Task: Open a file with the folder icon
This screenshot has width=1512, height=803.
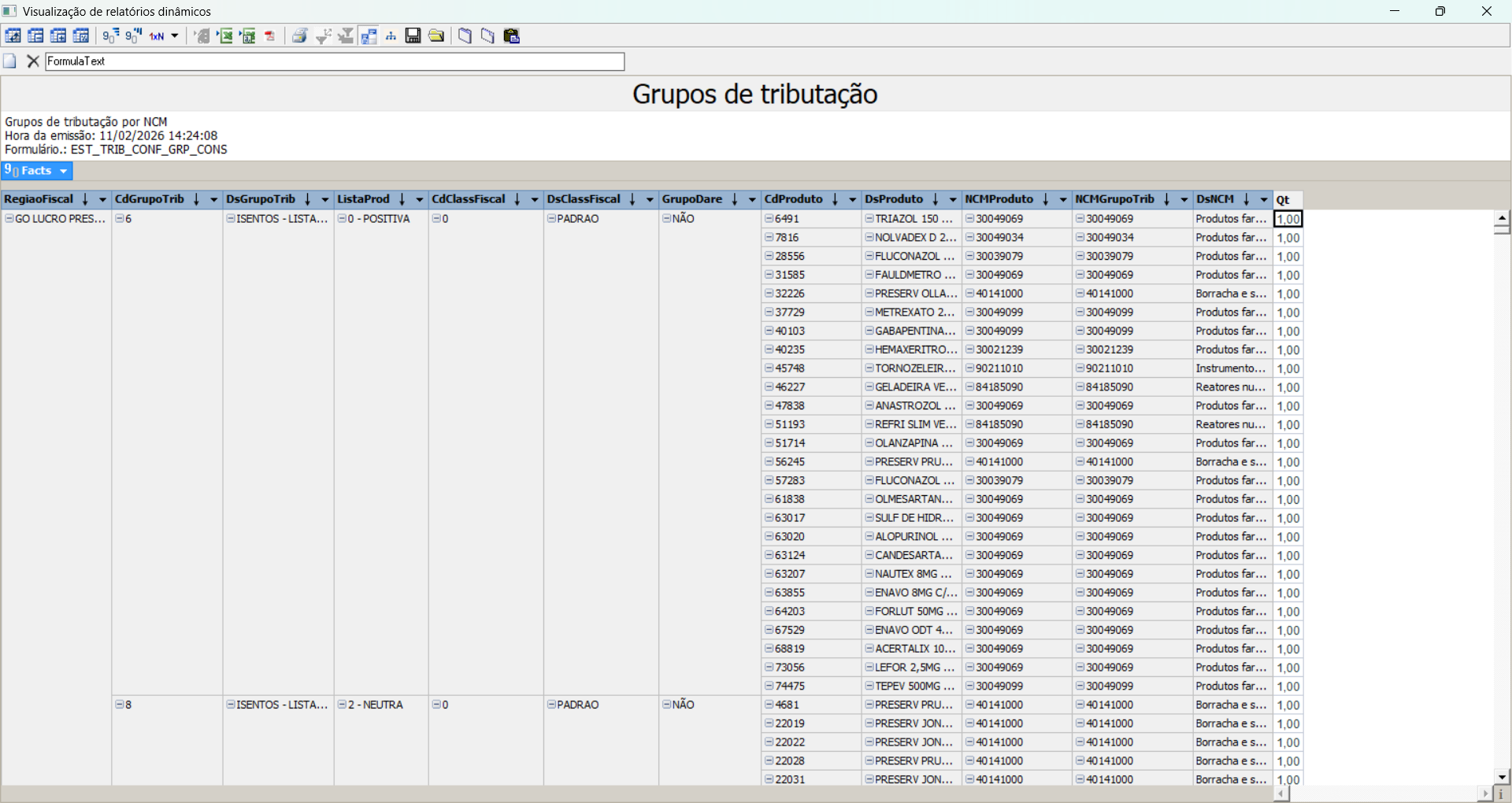Action: [436, 36]
